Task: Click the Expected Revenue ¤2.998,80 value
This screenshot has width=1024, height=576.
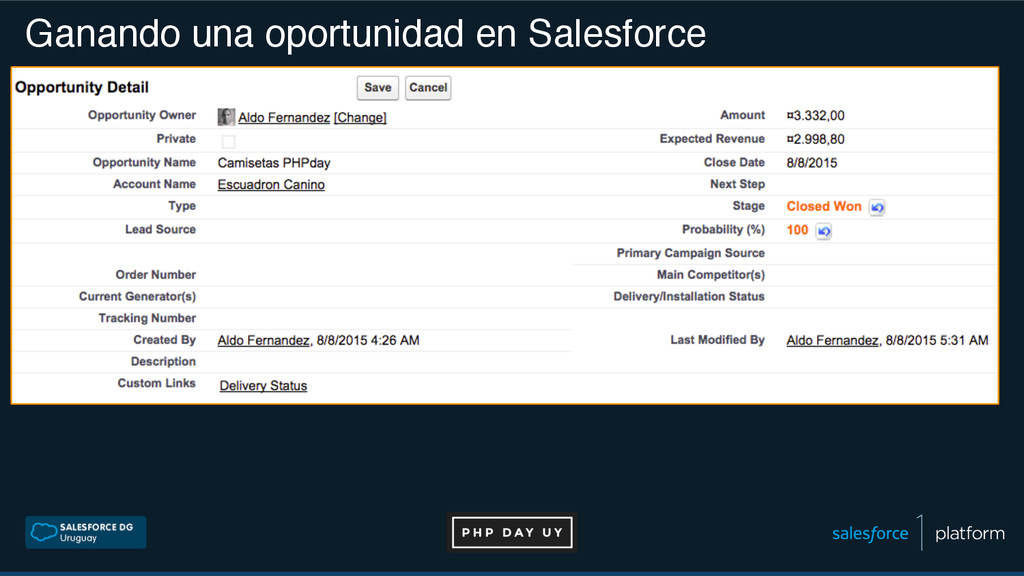Action: tap(815, 139)
